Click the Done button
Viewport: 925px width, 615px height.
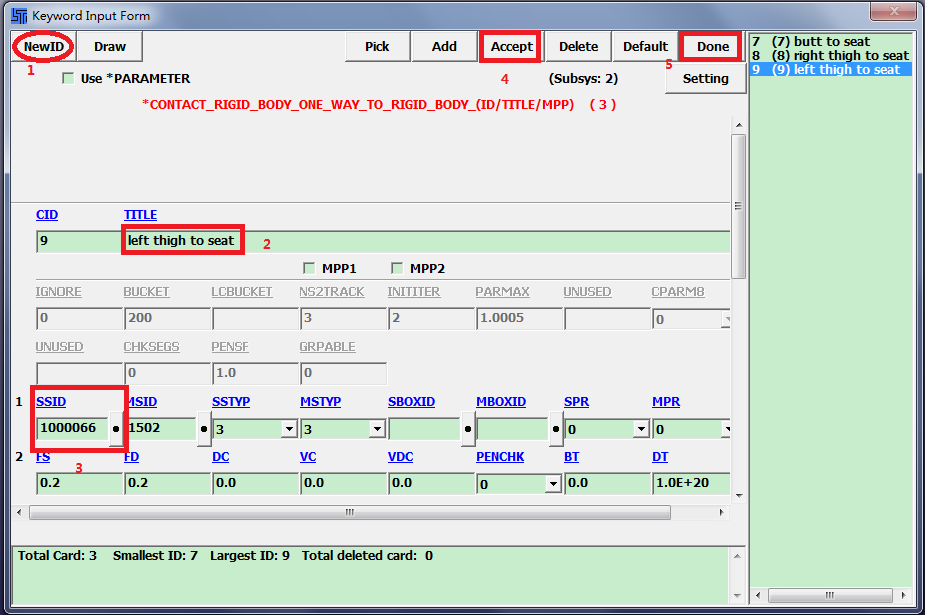[x=712, y=47]
